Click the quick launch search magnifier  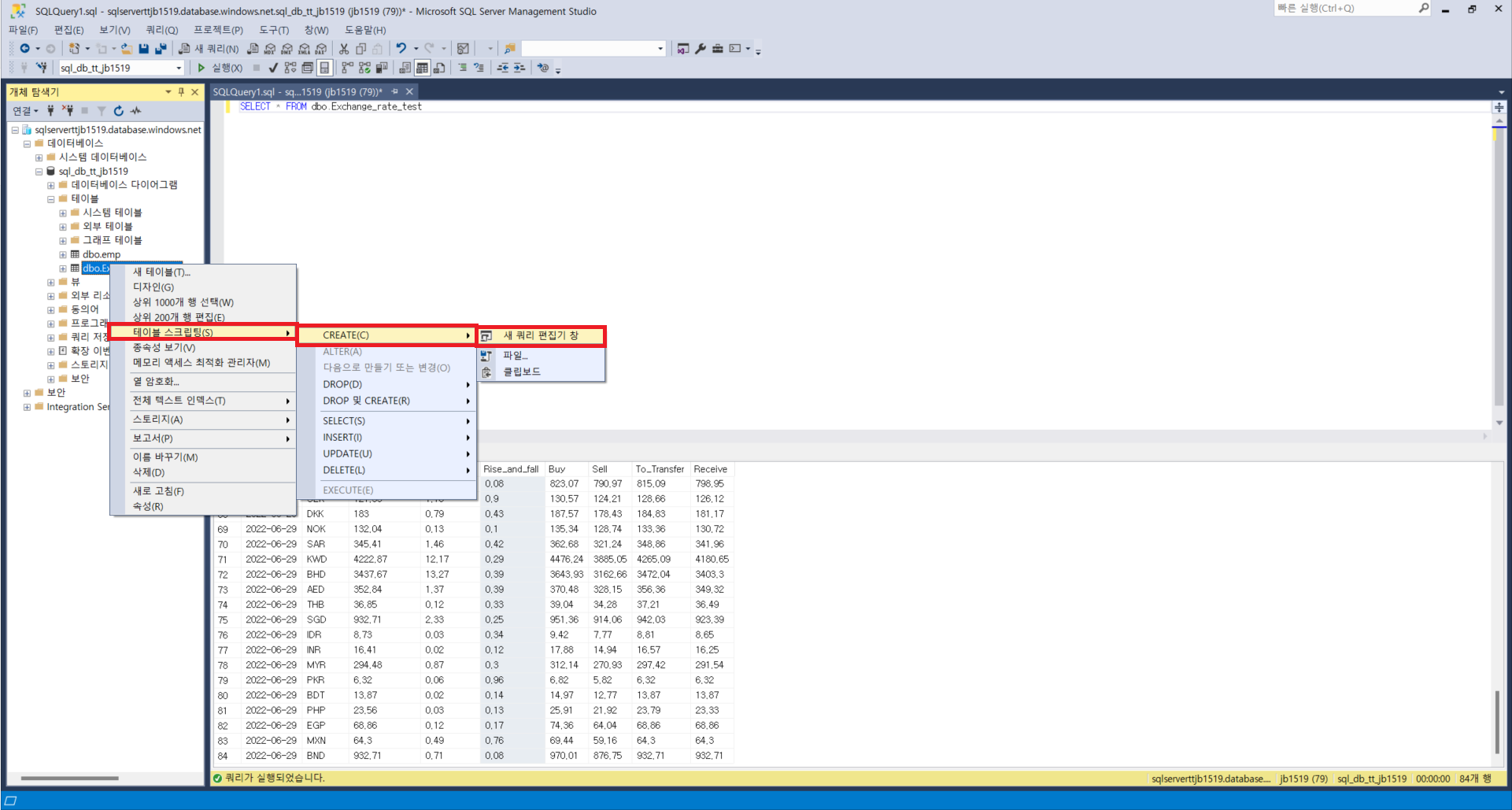click(1424, 9)
